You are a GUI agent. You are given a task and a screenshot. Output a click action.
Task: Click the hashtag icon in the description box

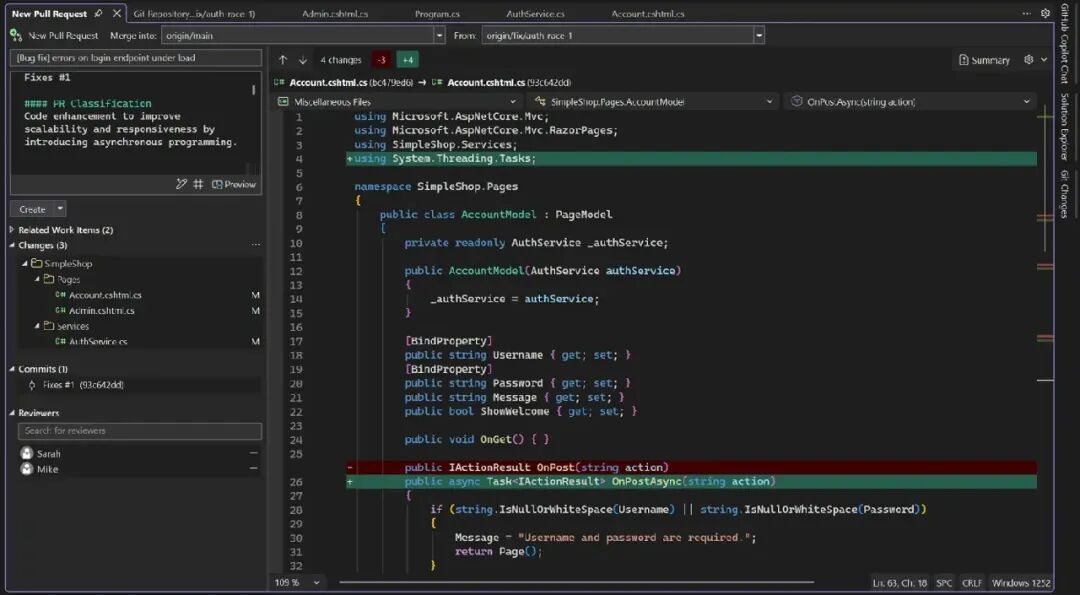coord(199,183)
